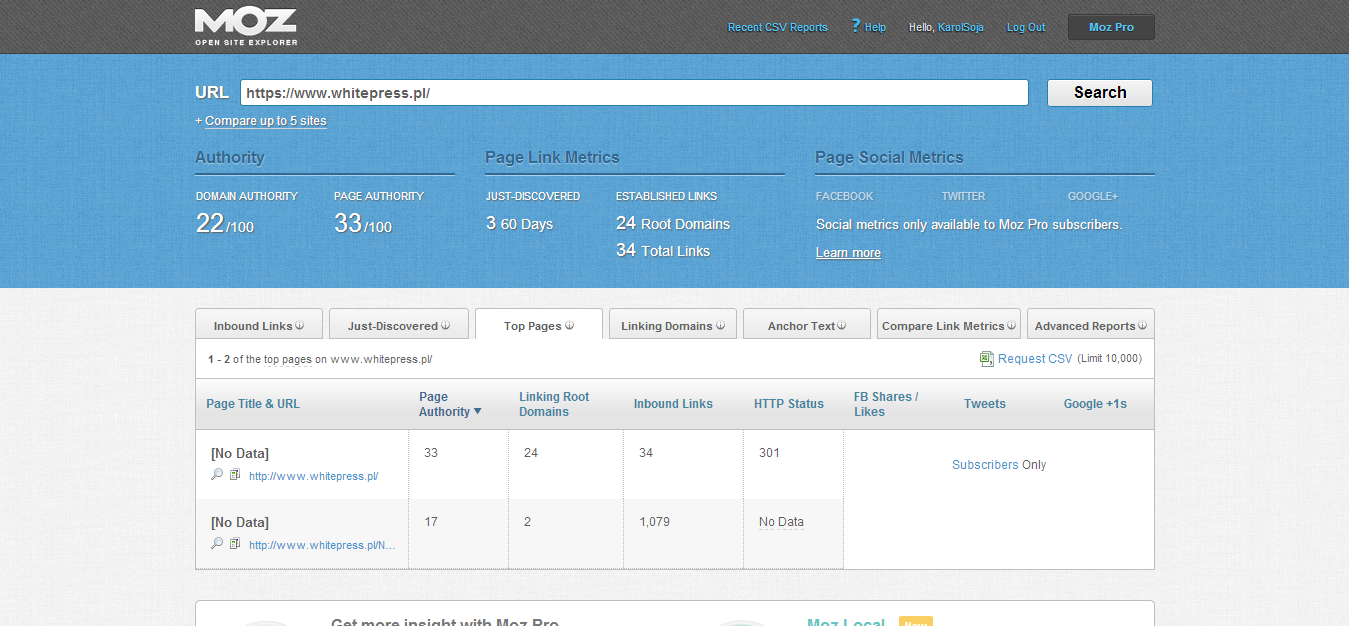
Task: Click the Log Out link
Action: [x=1026, y=27]
